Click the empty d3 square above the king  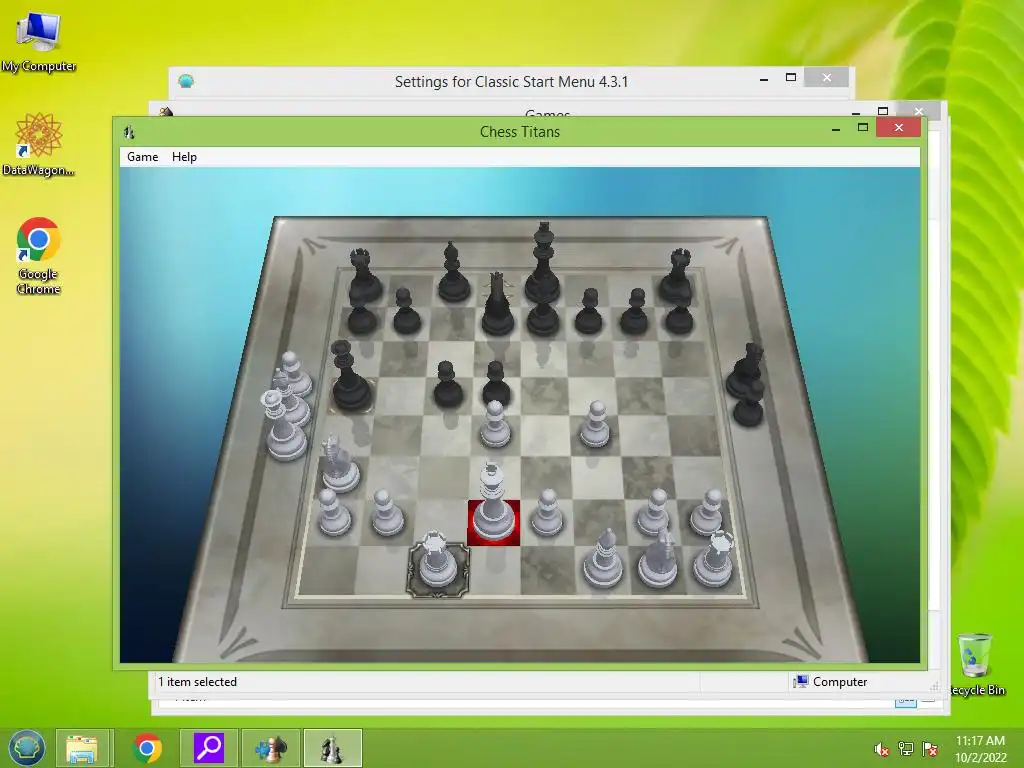click(494, 477)
